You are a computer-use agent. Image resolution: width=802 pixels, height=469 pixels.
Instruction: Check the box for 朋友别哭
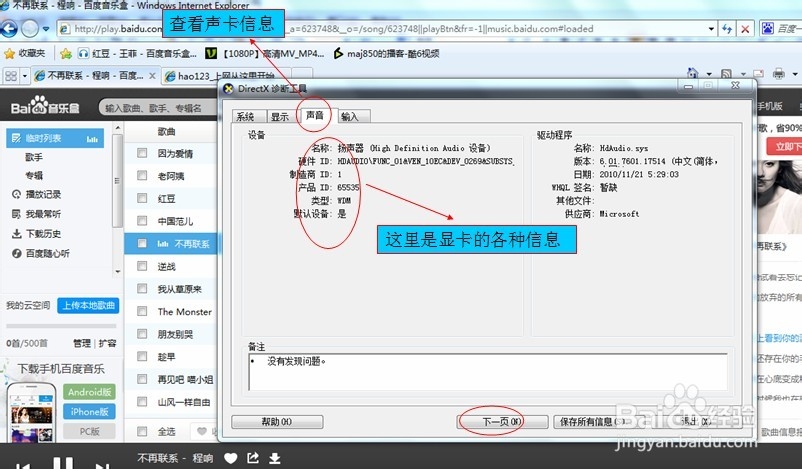coord(142,334)
